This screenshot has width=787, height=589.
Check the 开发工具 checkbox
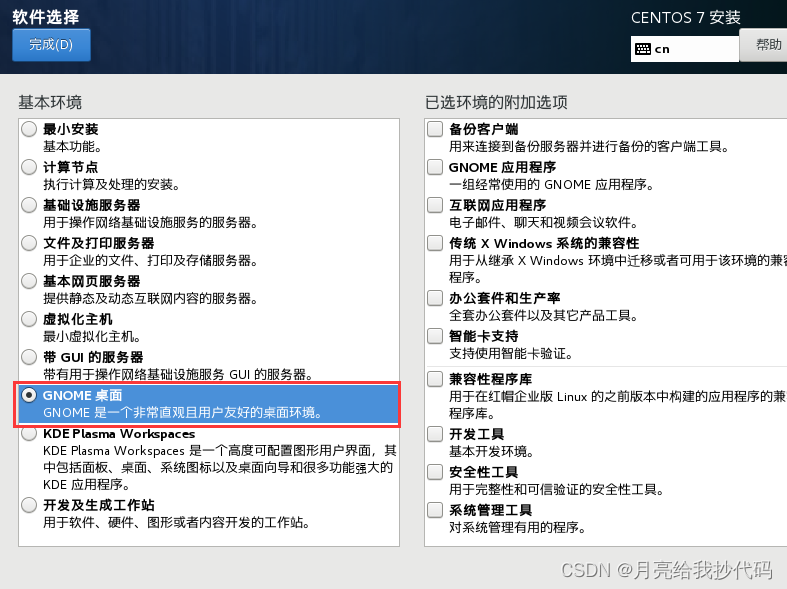point(435,433)
